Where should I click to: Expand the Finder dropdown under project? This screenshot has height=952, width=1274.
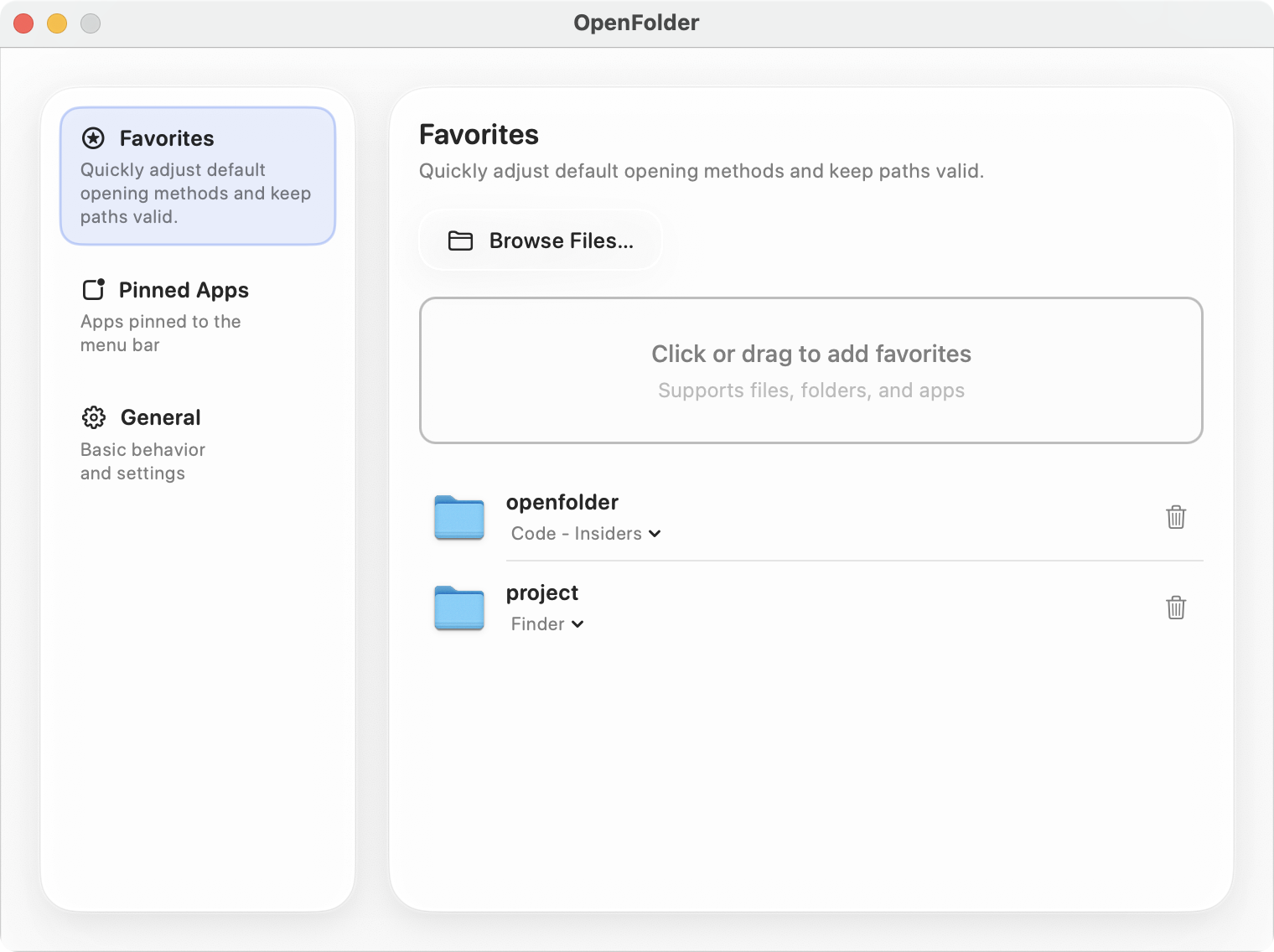click(x=546, y=623)
